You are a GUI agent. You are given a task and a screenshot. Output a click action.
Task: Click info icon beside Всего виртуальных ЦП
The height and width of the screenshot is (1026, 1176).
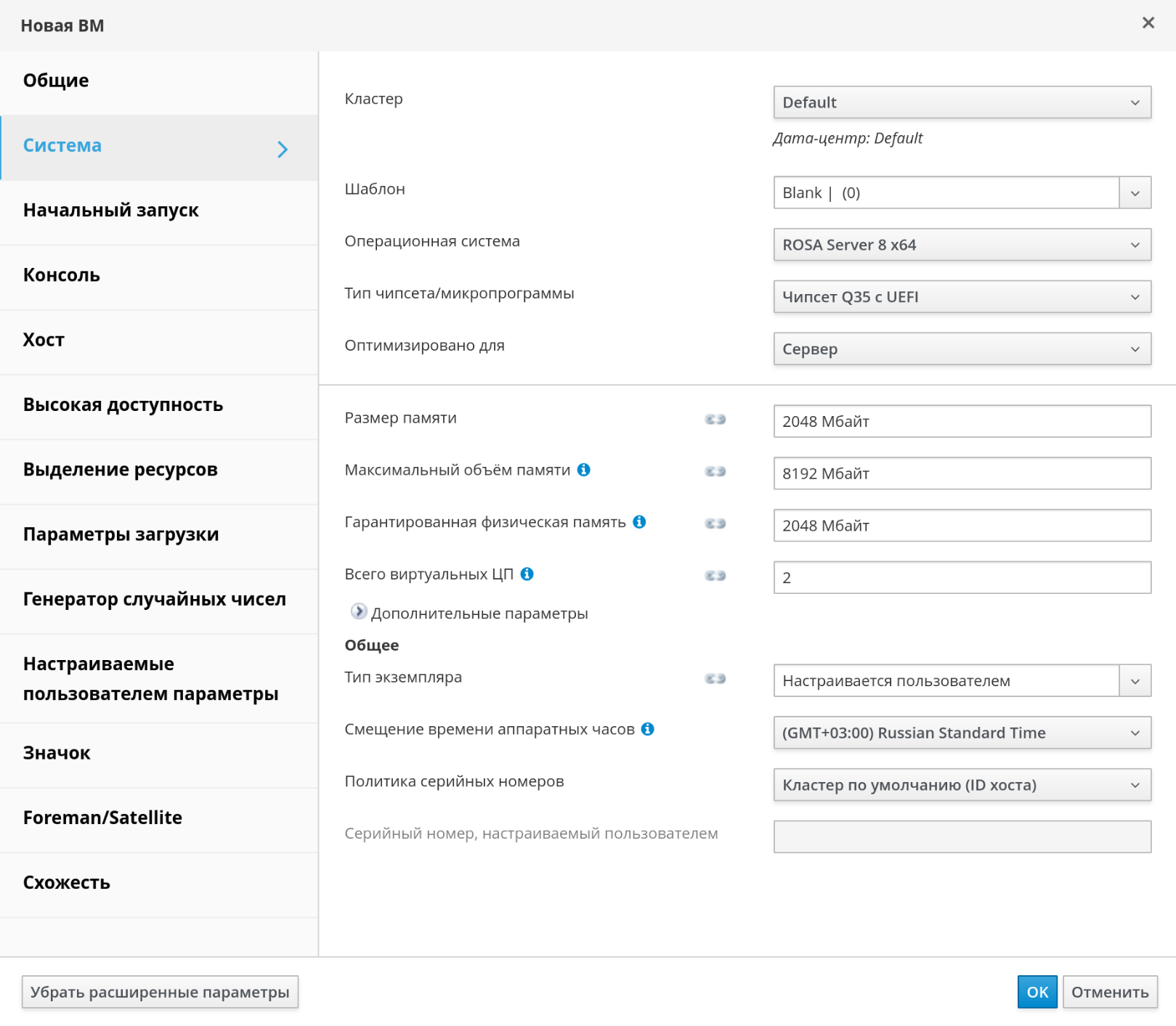pos(527,574)
